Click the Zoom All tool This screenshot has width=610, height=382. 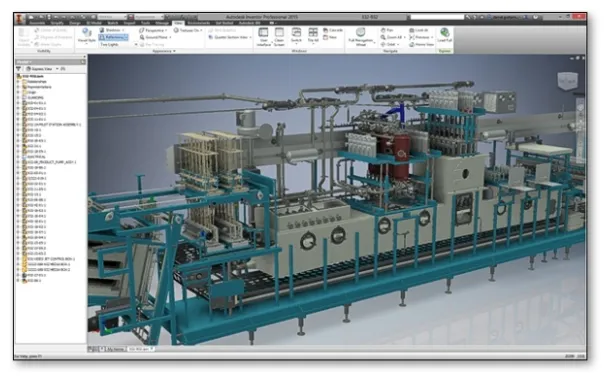click(391, 37)
